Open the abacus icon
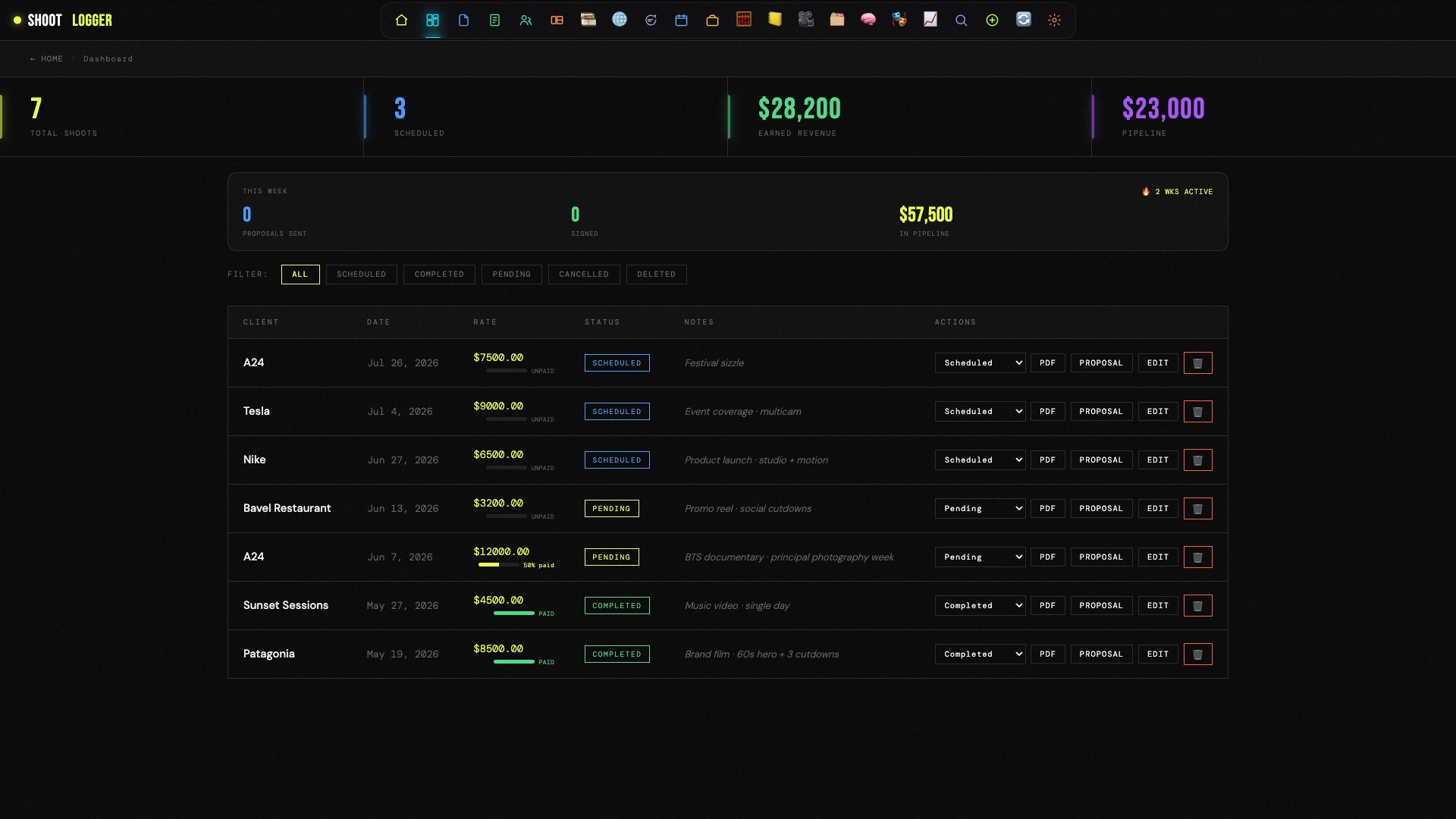The image size is (1456, 819). tap(743, 20)
